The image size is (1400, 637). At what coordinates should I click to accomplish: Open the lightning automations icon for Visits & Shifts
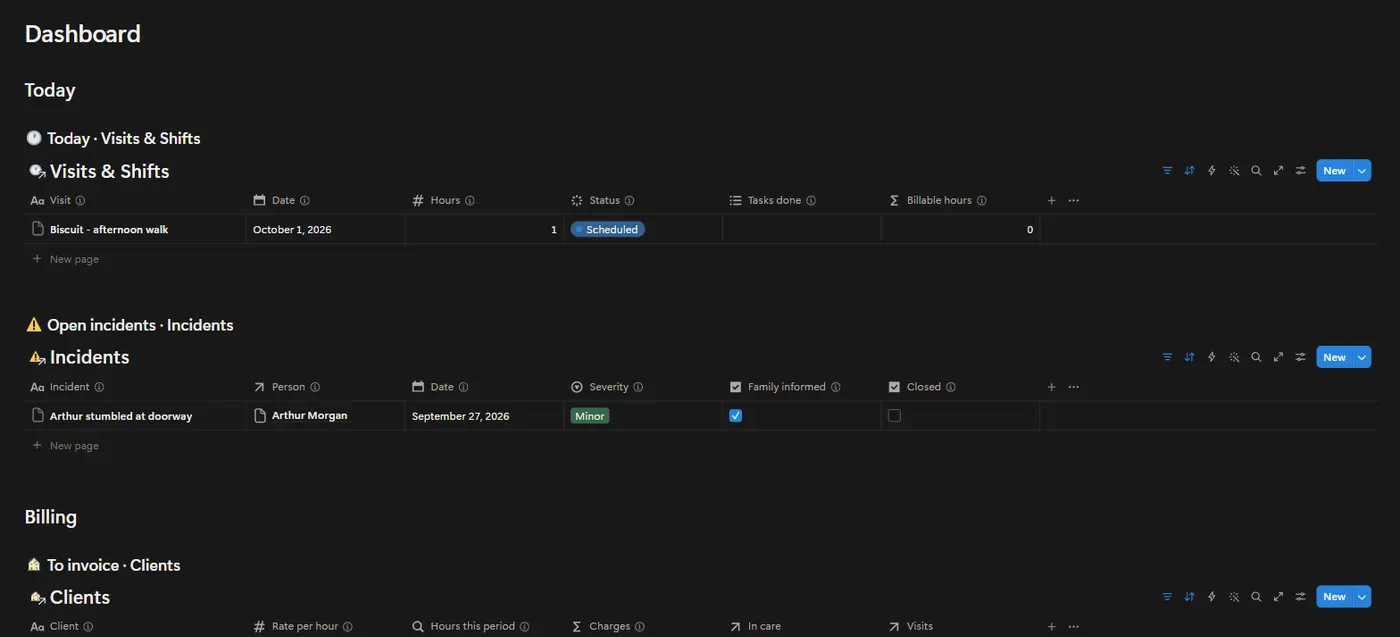(x=1212, y=171)
